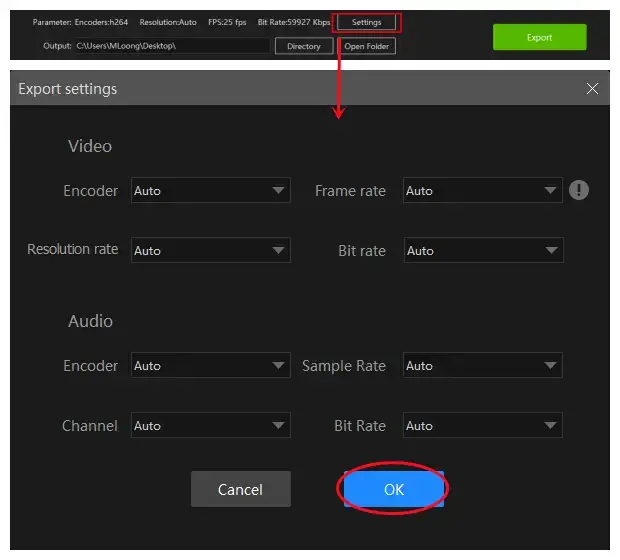This screenshot has height=560, width=620.
Task: Expand the Video Bit rate dropdown
Action: pos(484,250)
